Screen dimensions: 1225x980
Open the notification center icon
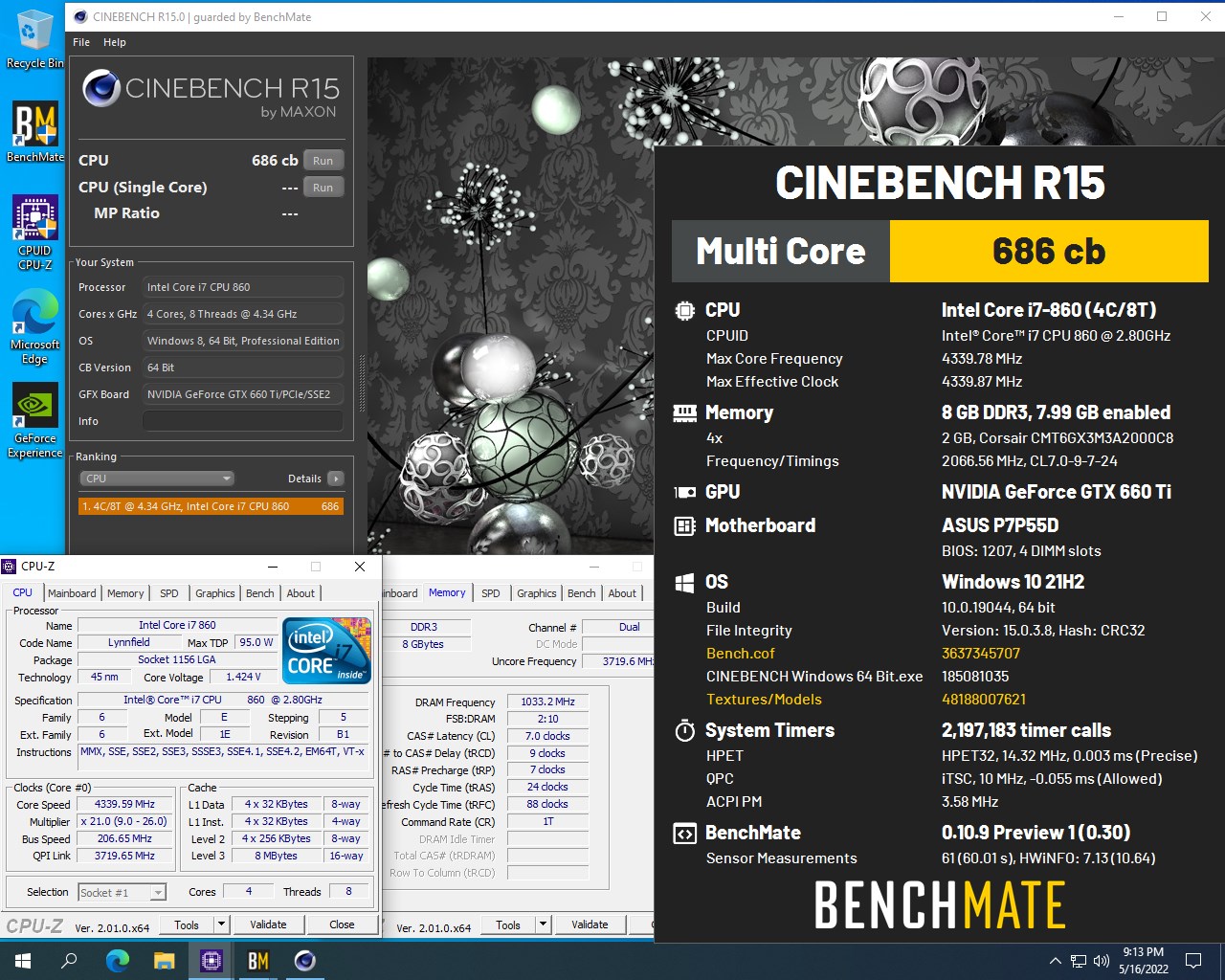point(1193,961)
